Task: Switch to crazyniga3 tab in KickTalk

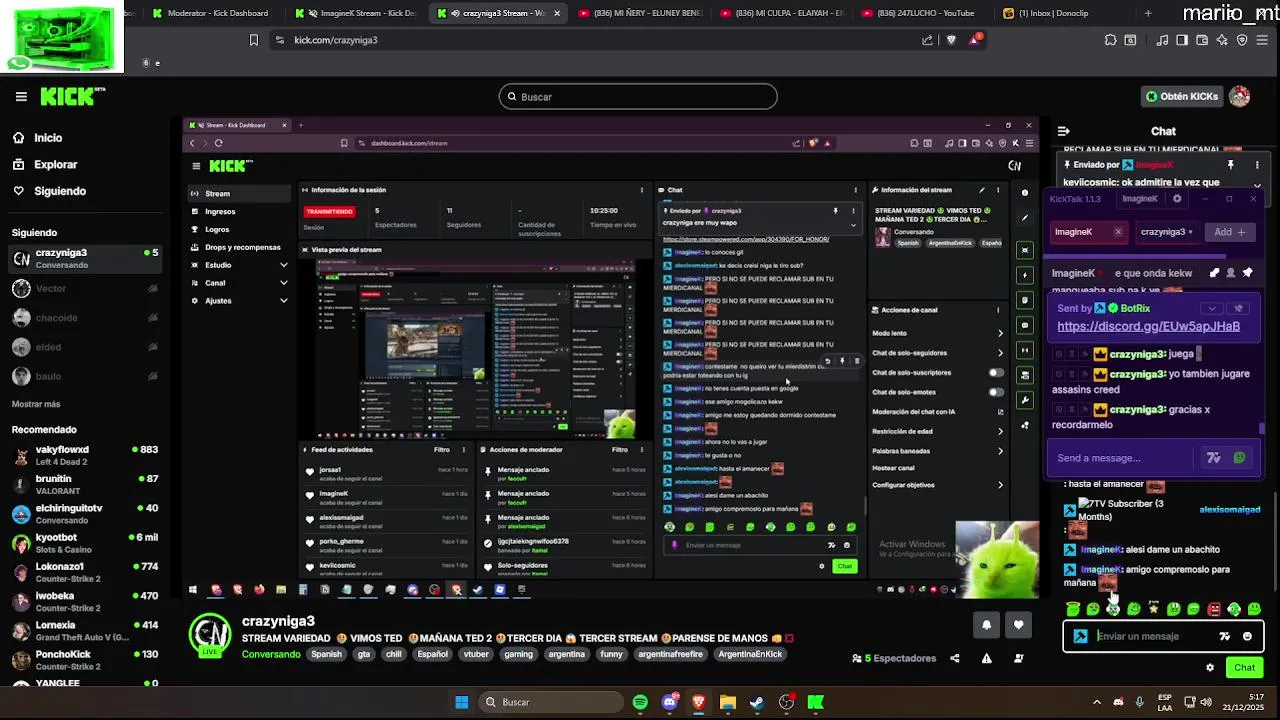Action: tap(1168, 232)
